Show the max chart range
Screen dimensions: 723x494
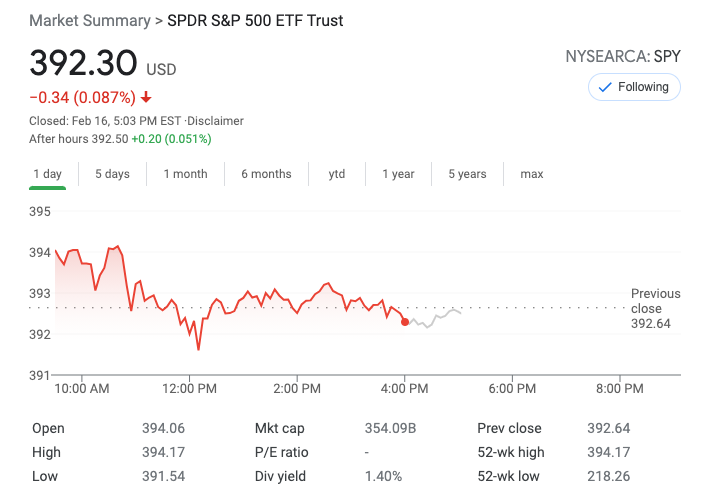[x=532, y=174]
